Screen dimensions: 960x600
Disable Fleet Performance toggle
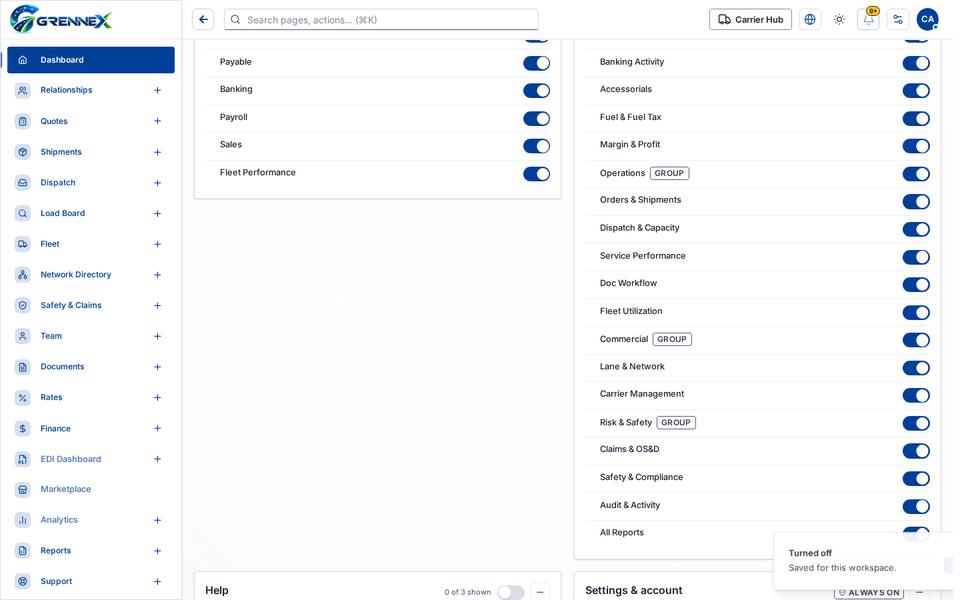click(536, 174)
